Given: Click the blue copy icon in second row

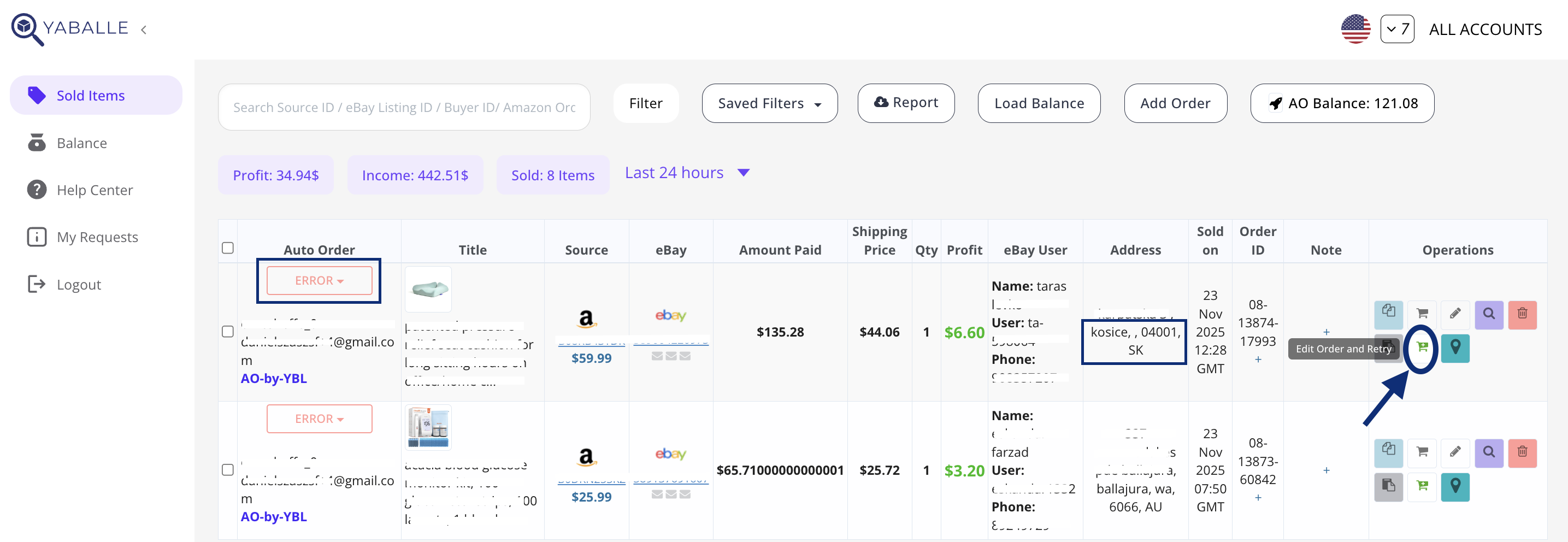Looking at the screenshot, I should click(x=1388, y=452).
